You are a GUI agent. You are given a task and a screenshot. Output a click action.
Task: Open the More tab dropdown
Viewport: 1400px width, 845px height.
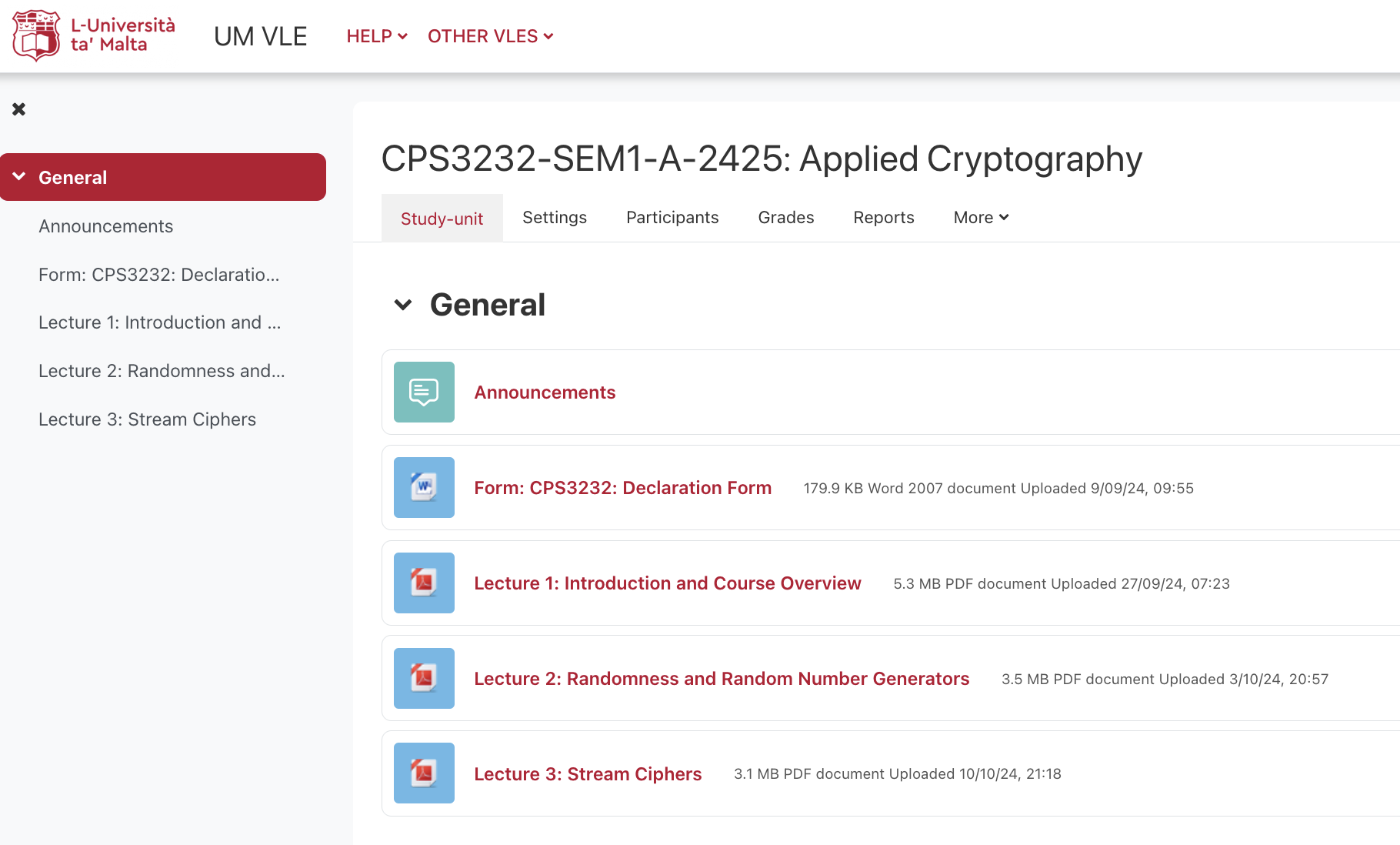[x=981, y=218]
